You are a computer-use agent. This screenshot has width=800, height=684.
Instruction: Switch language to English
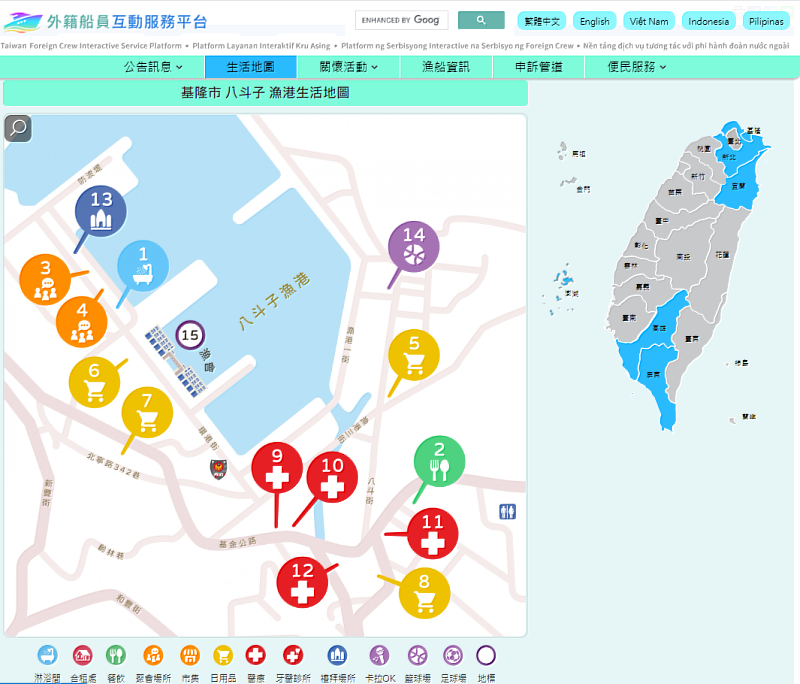click(x=595, y=21)
